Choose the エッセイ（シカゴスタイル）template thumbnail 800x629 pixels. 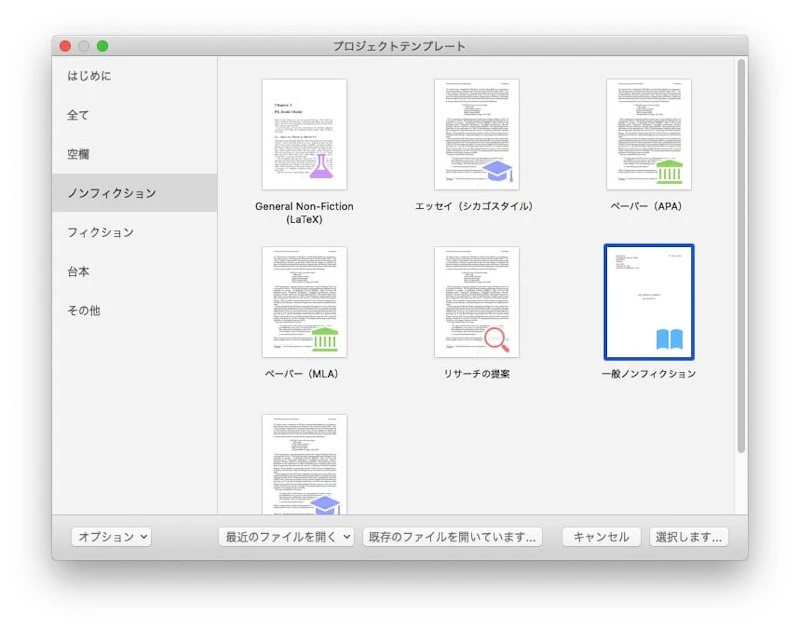coord(477,134)
